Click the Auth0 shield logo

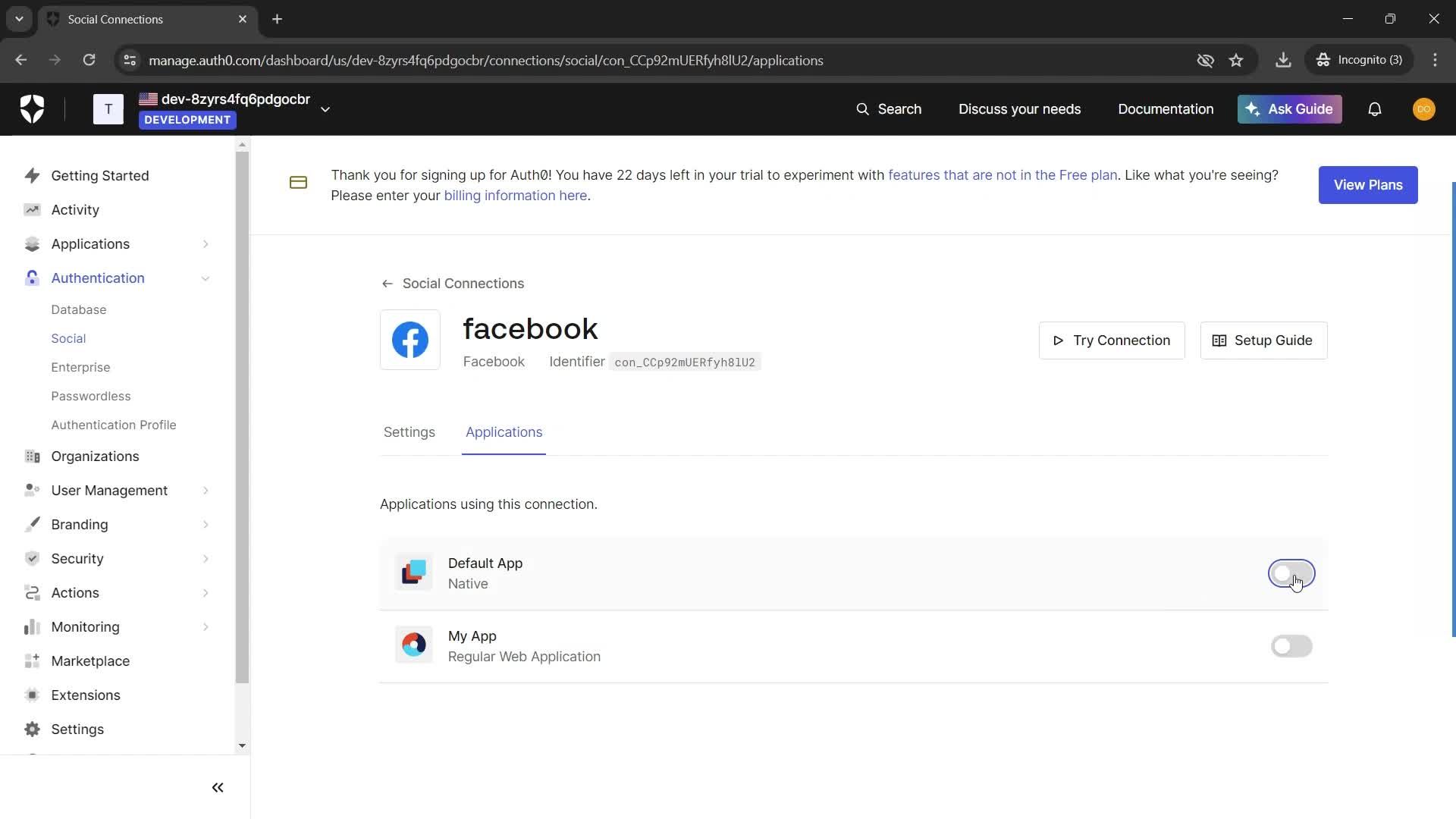32,109
